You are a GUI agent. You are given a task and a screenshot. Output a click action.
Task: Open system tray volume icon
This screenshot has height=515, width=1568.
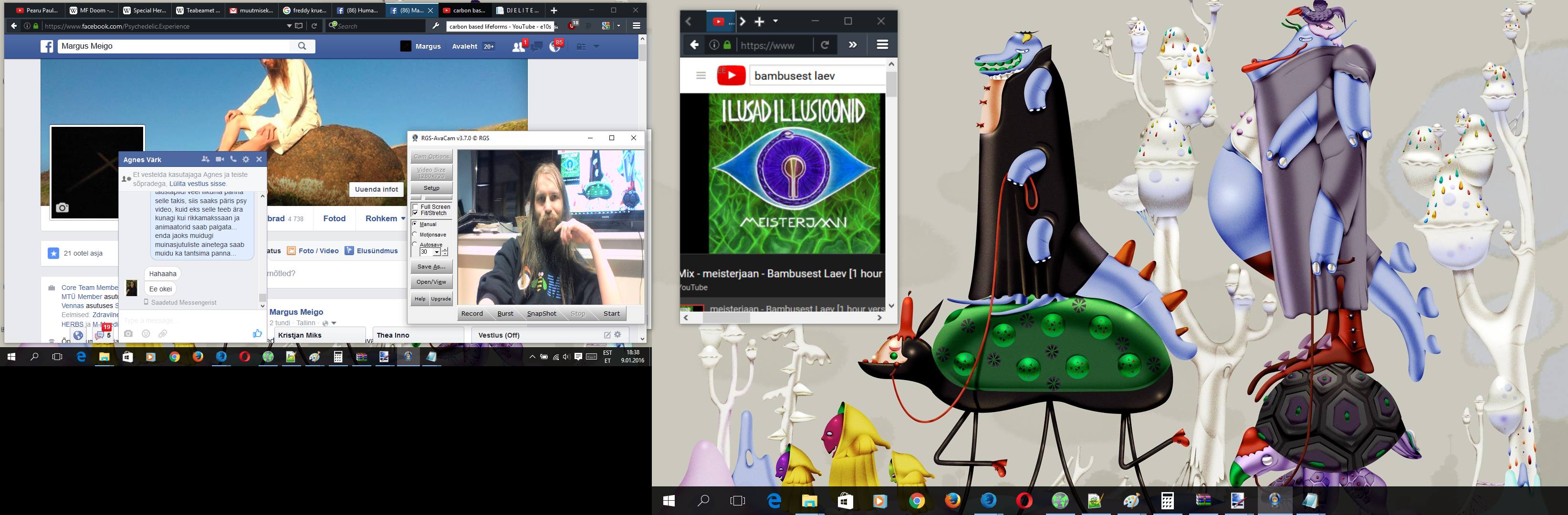click(567, 357)
